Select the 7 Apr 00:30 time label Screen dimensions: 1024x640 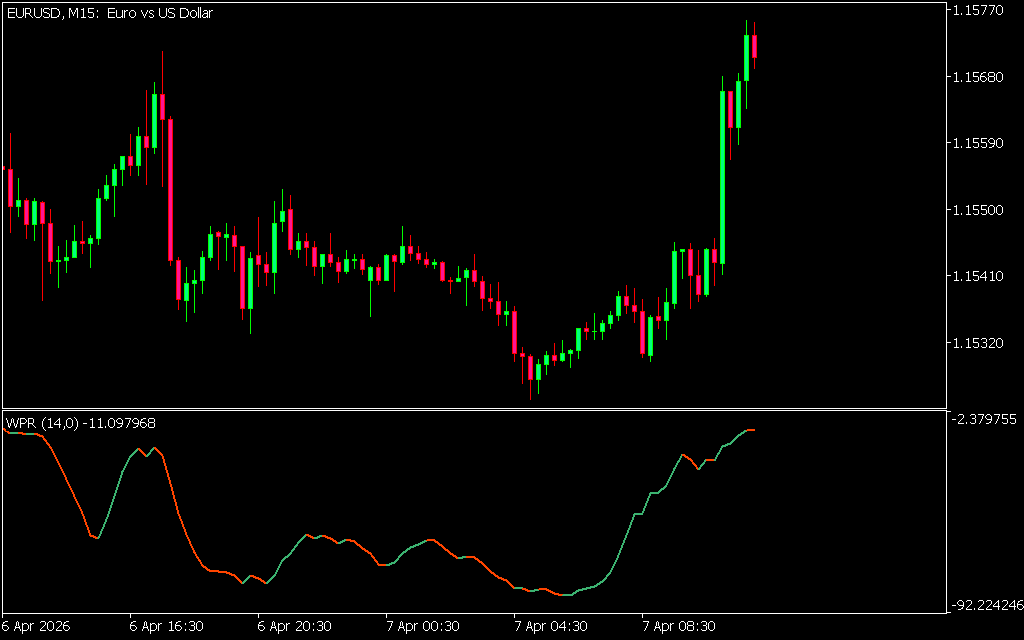click(x=422, y=627)
